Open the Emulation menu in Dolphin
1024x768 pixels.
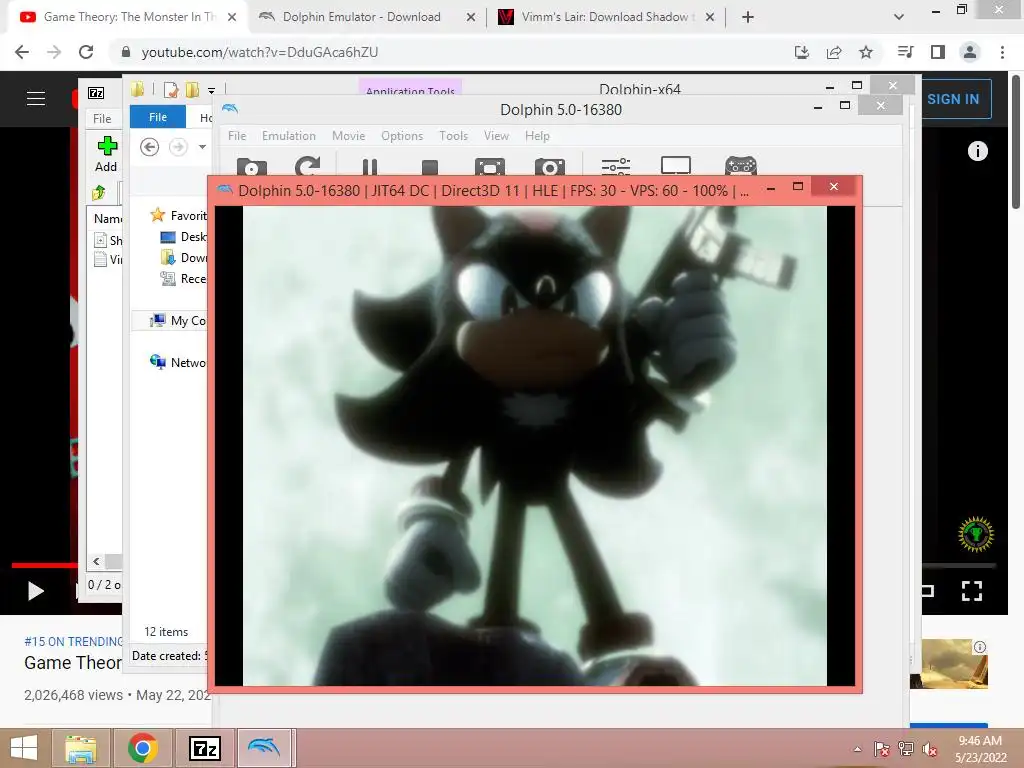point(289,136)
